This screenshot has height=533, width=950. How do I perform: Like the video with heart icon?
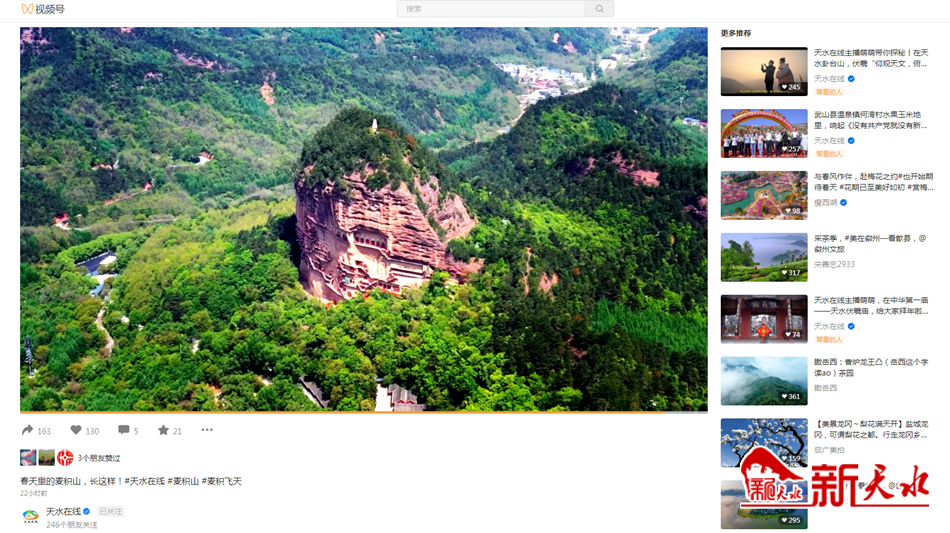(x=76, y=430)
